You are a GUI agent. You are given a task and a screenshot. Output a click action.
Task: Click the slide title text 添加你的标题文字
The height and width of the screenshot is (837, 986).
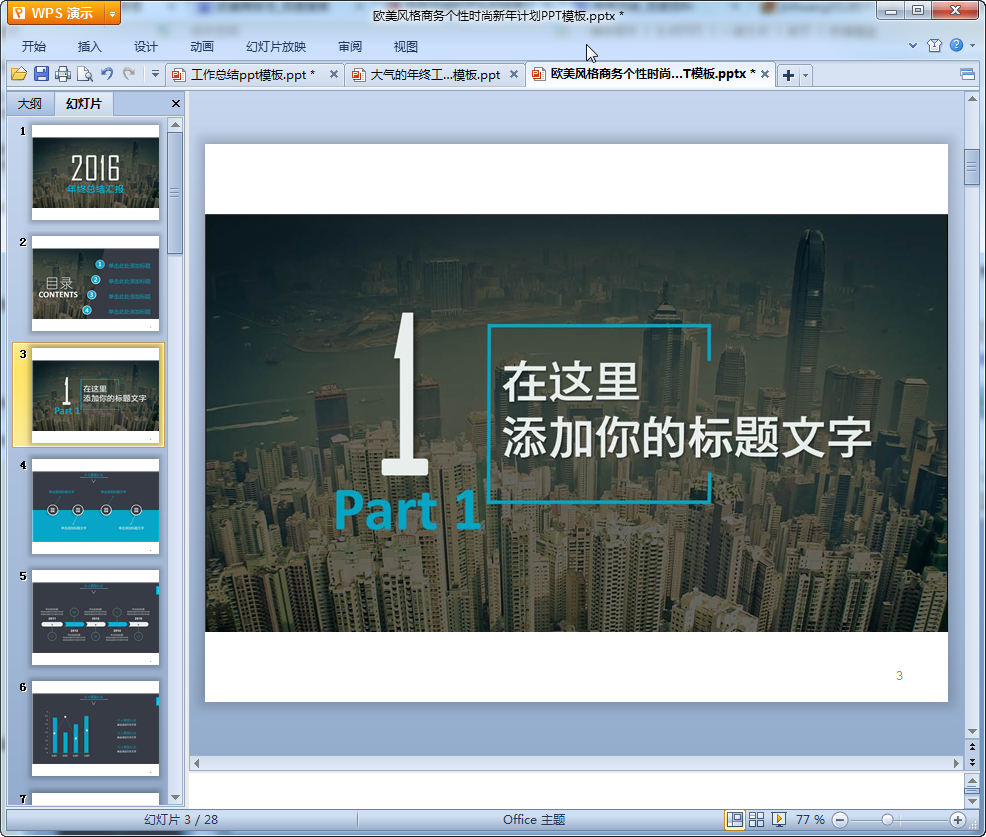pos(687,437)
